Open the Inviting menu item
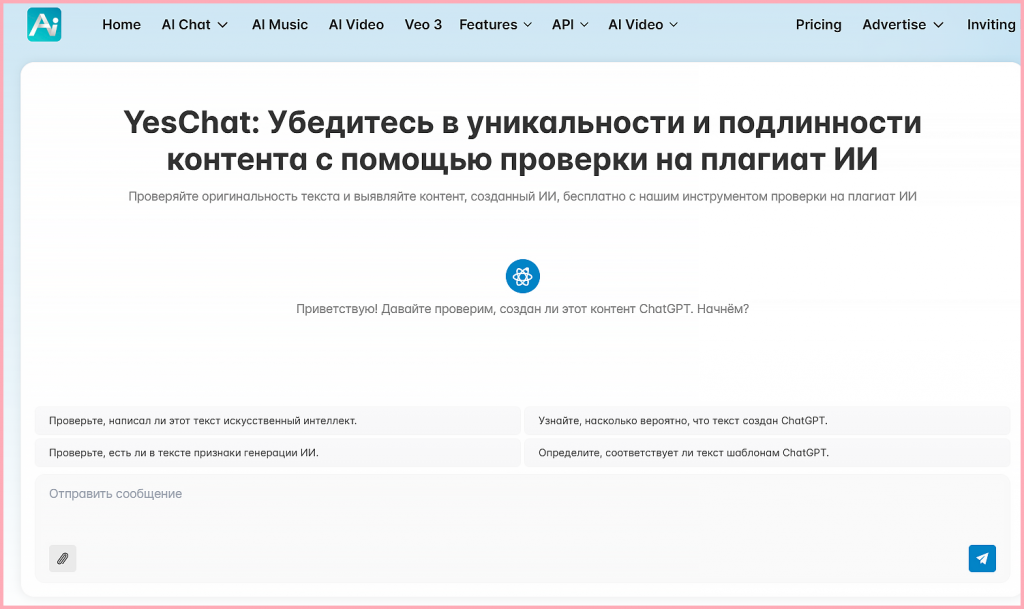 click(x=991, y=25)
